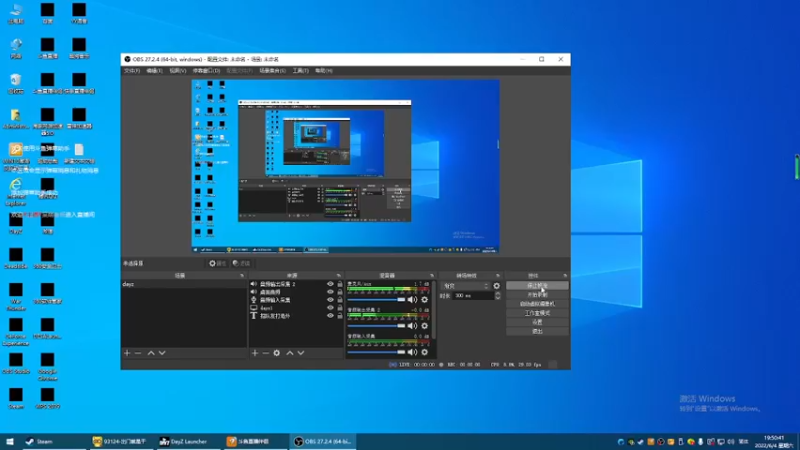
Task: Move source up in the Sources dock
Action: 290,353
